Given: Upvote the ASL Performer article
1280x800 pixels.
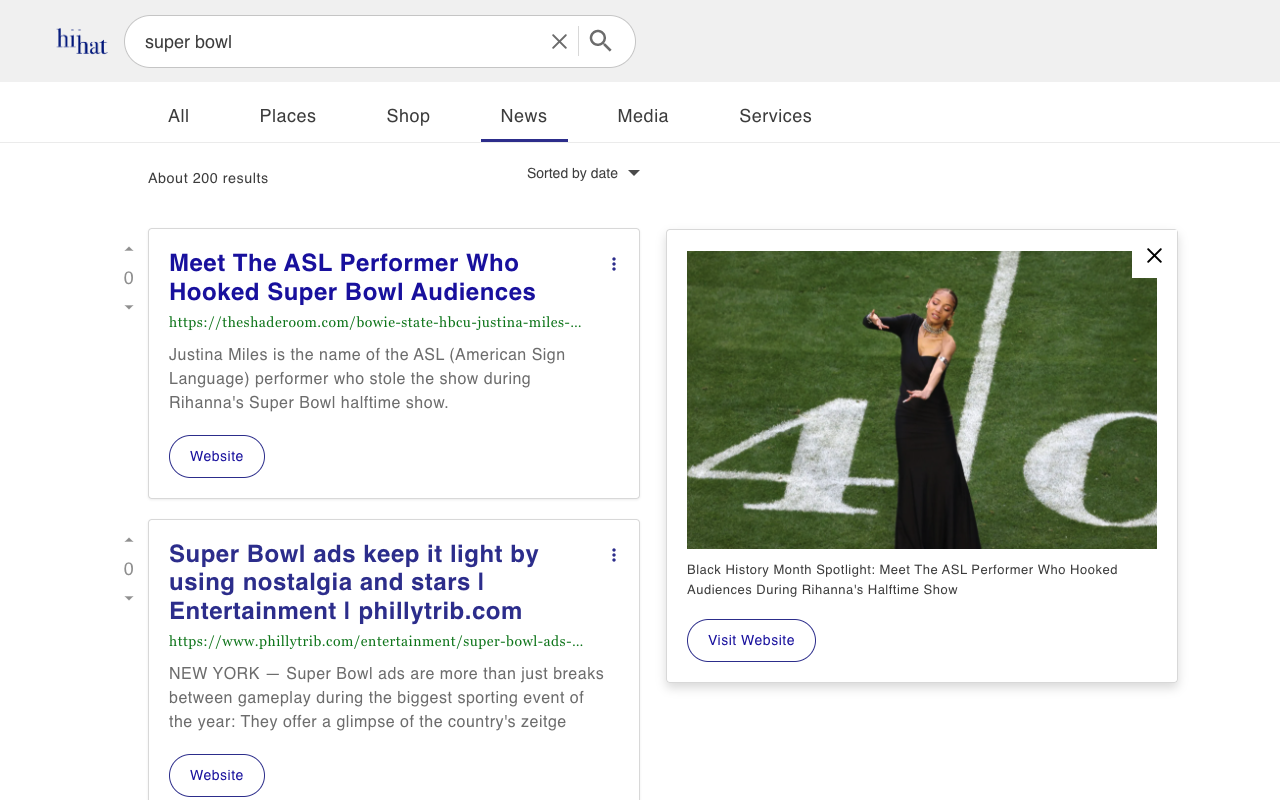Looking at the screenshot, I should click(129, 249).
